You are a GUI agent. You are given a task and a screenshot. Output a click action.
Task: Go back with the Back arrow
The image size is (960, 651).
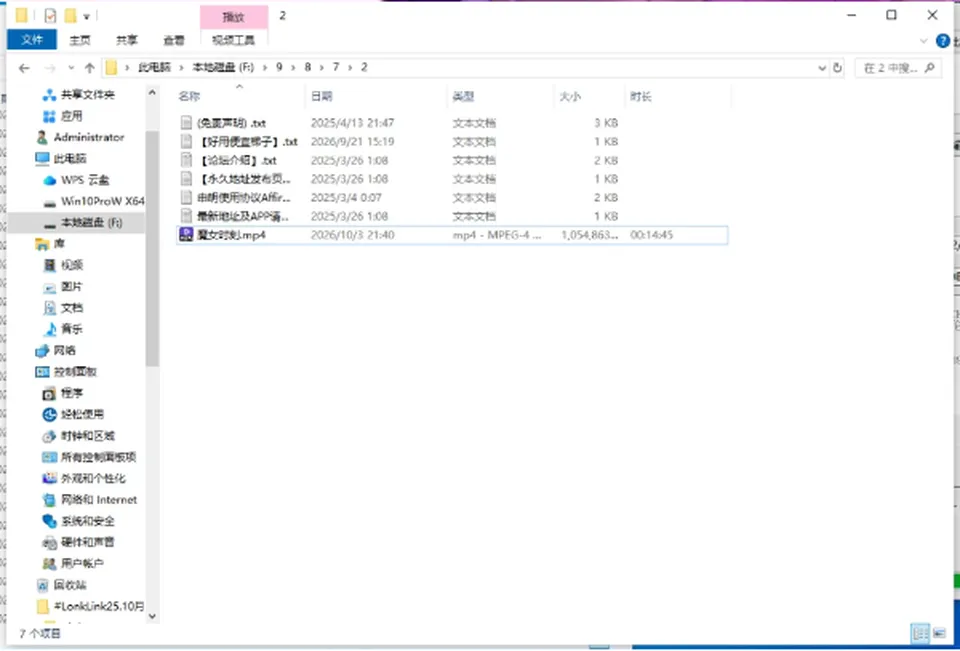pyautogui.click(x=24, y=68)
